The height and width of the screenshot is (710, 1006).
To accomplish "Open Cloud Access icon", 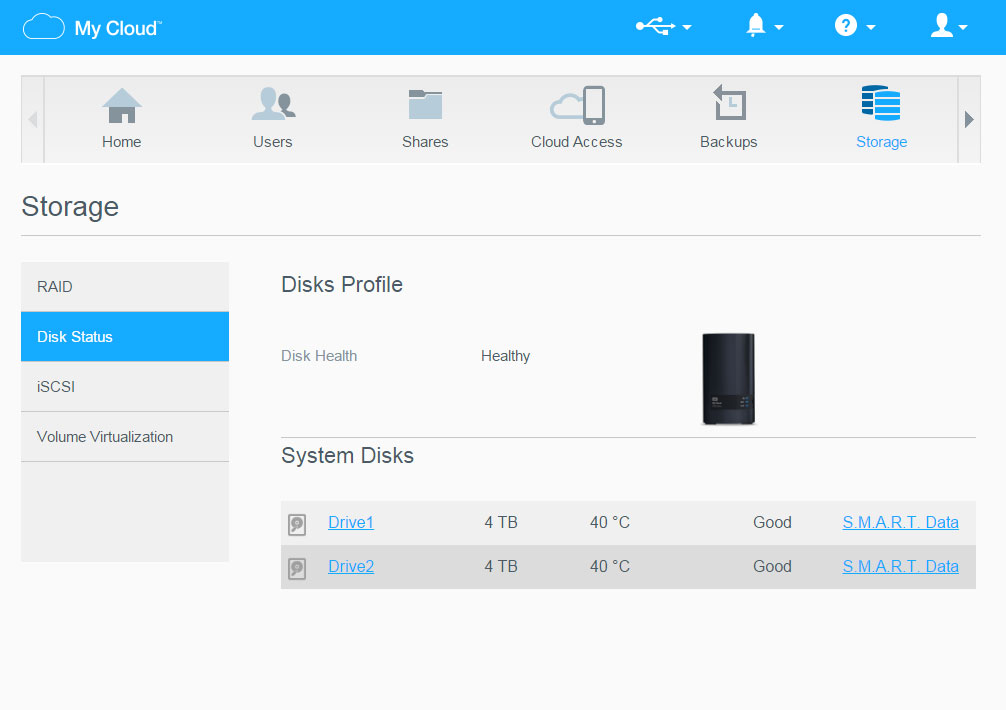I will (577, 106).
